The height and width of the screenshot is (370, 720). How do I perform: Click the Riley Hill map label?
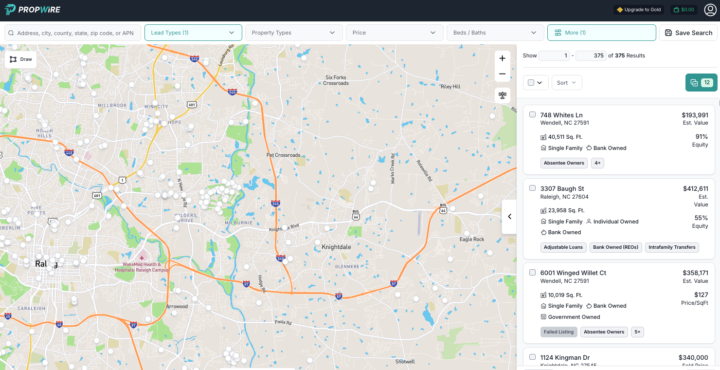pos(450,86)
